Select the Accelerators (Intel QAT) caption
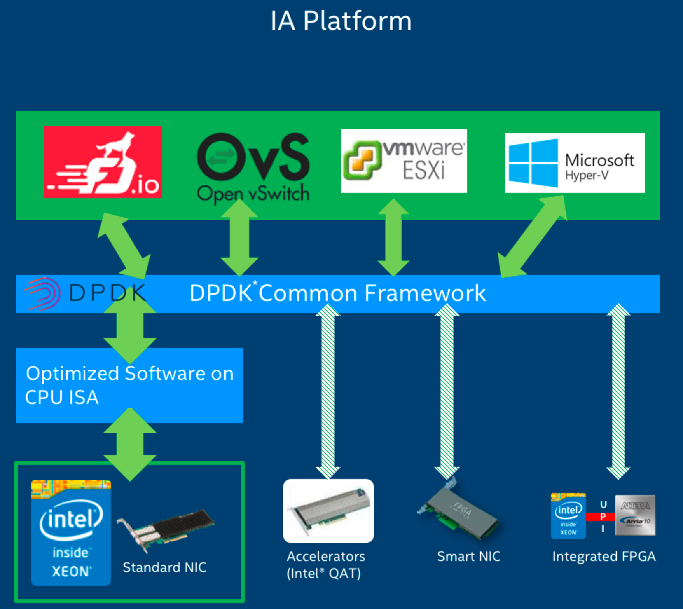Image resolution: width=683 pixels, height=609 pixels. click(326, 565)
